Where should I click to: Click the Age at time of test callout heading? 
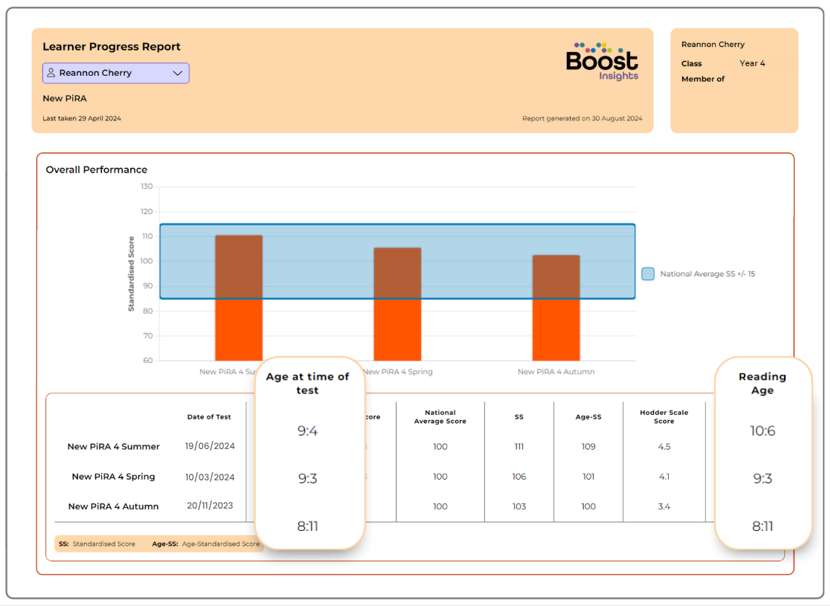click(307, 384)
